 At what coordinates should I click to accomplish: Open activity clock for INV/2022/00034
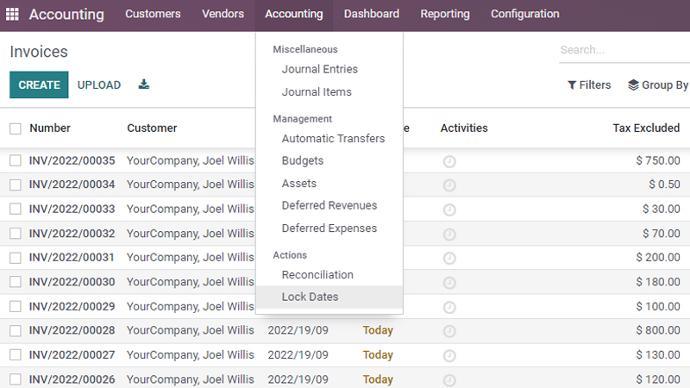[x=449, y=185]
